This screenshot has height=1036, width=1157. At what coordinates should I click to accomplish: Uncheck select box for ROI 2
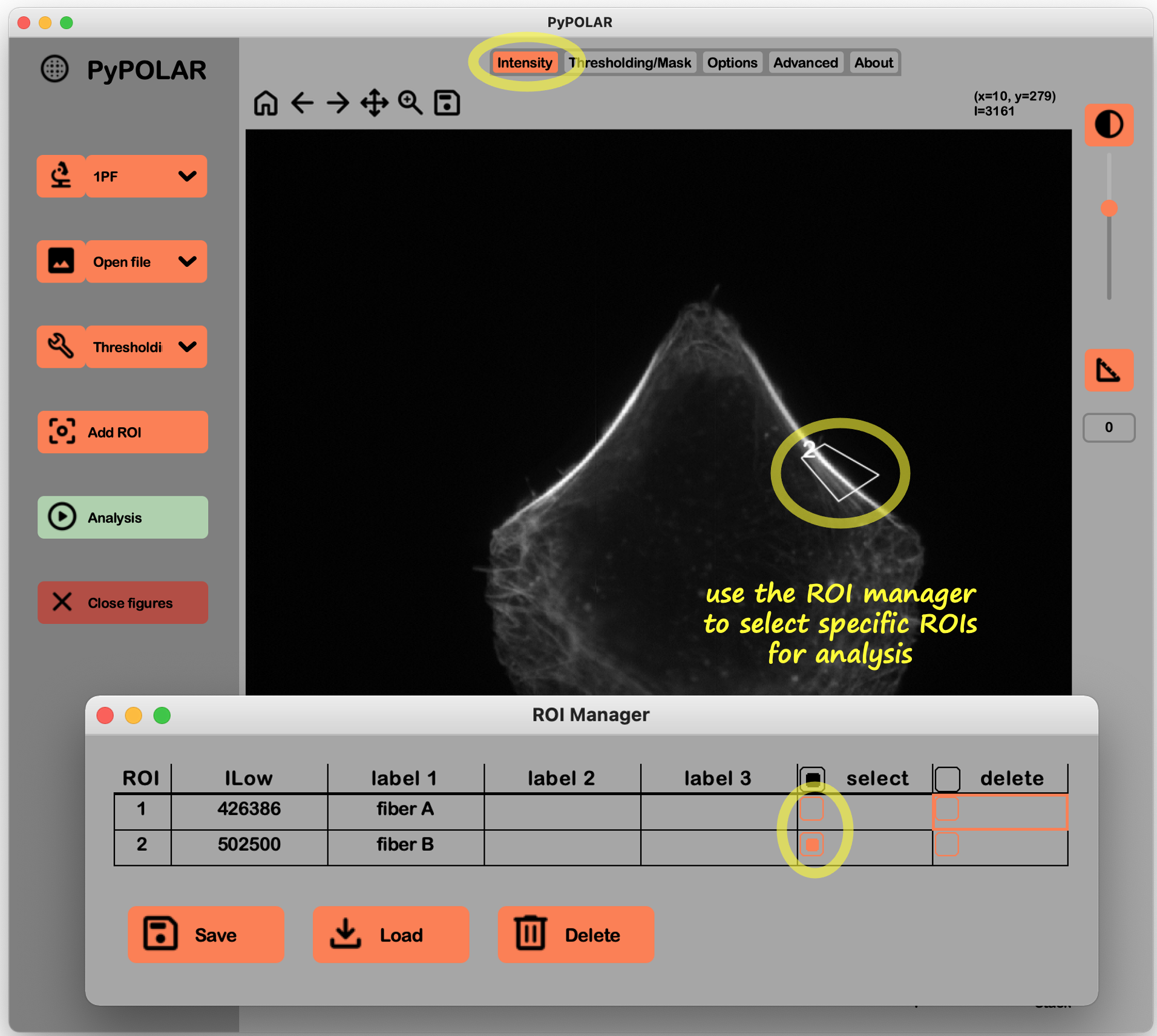[x=812, y=844]
